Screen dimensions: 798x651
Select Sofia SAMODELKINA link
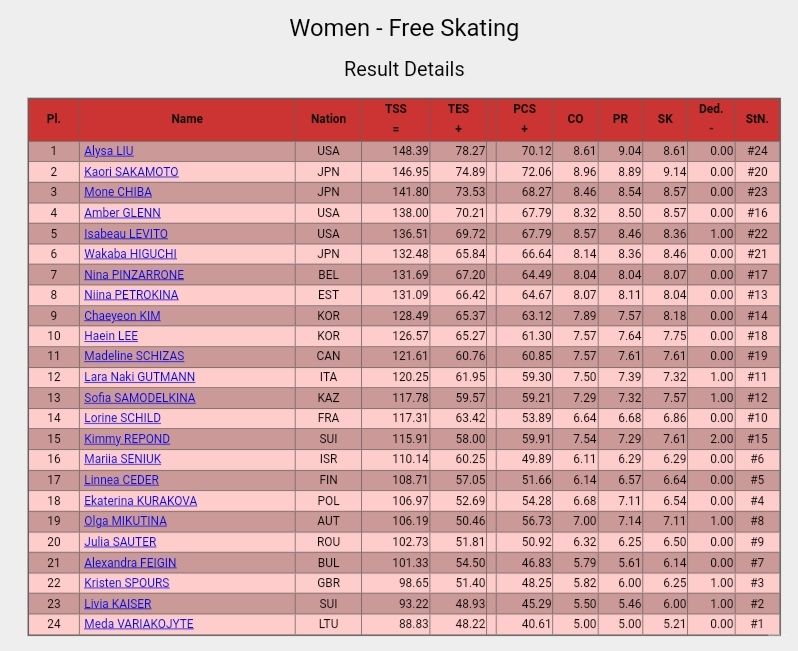140,398
